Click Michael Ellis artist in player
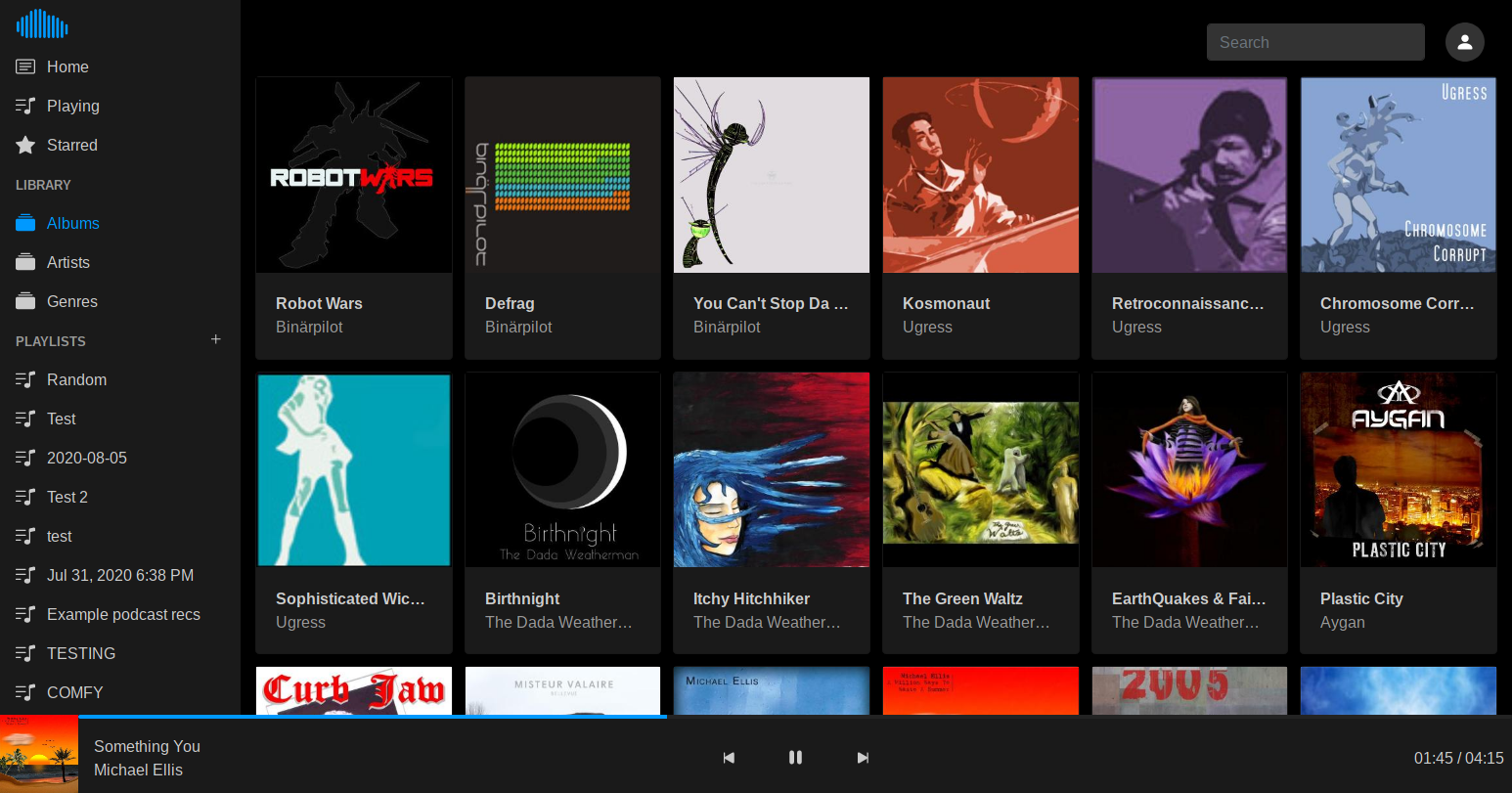The width and height of the screenshot is (1512, 793). coord(138,770)
